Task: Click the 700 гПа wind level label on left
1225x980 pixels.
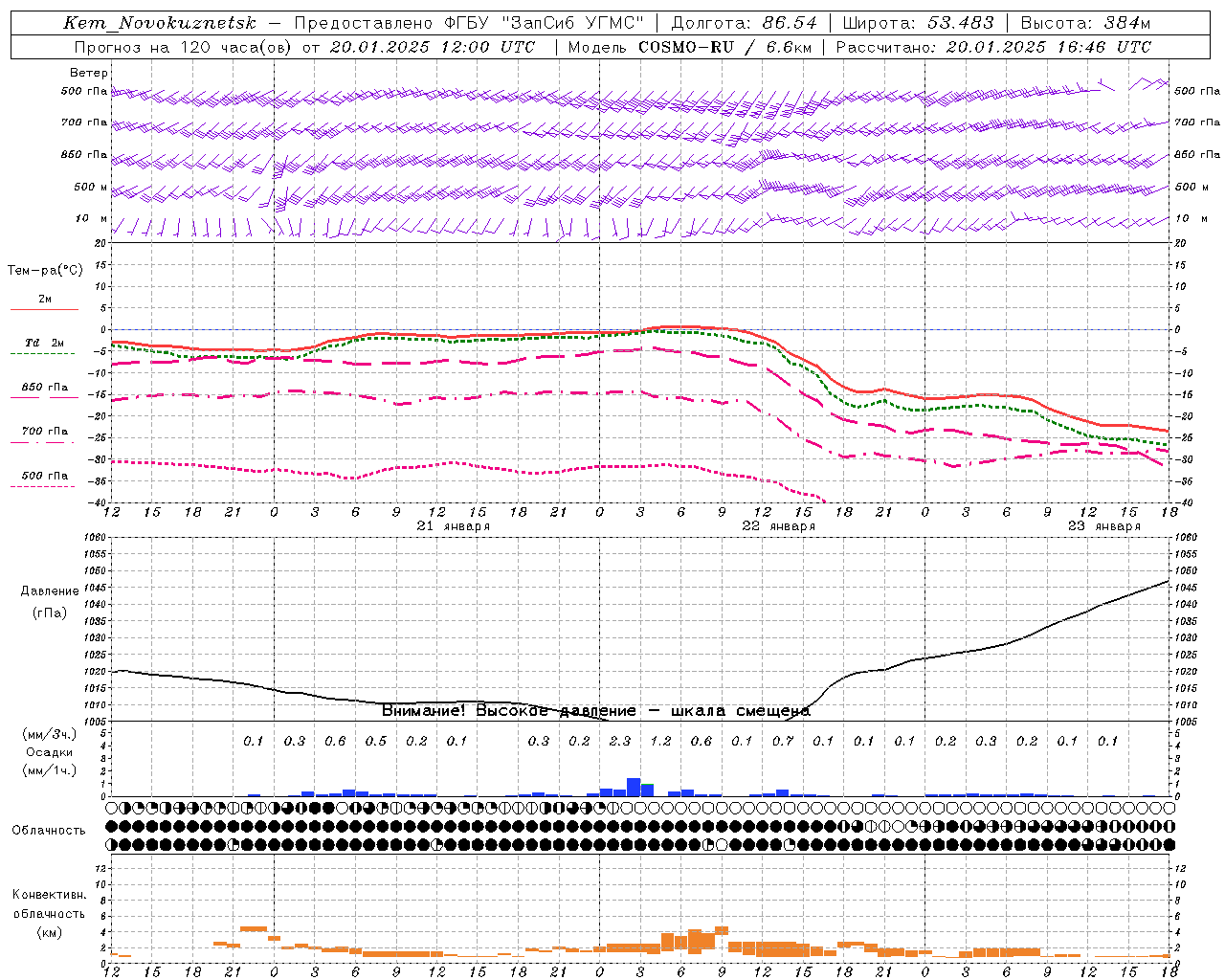Action: [84, 122]
